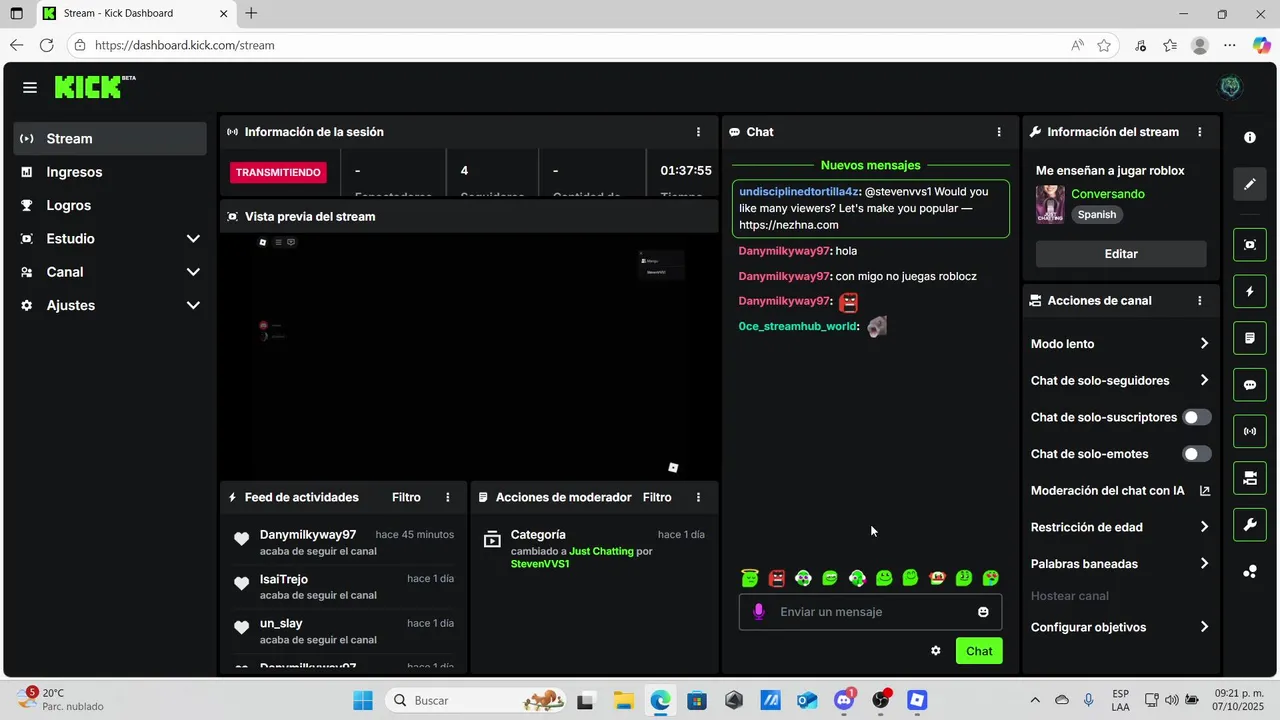The image size is (1280, 720).
Task: Toggle the broadcast session info widget icon
Action: pos(1250,432)
